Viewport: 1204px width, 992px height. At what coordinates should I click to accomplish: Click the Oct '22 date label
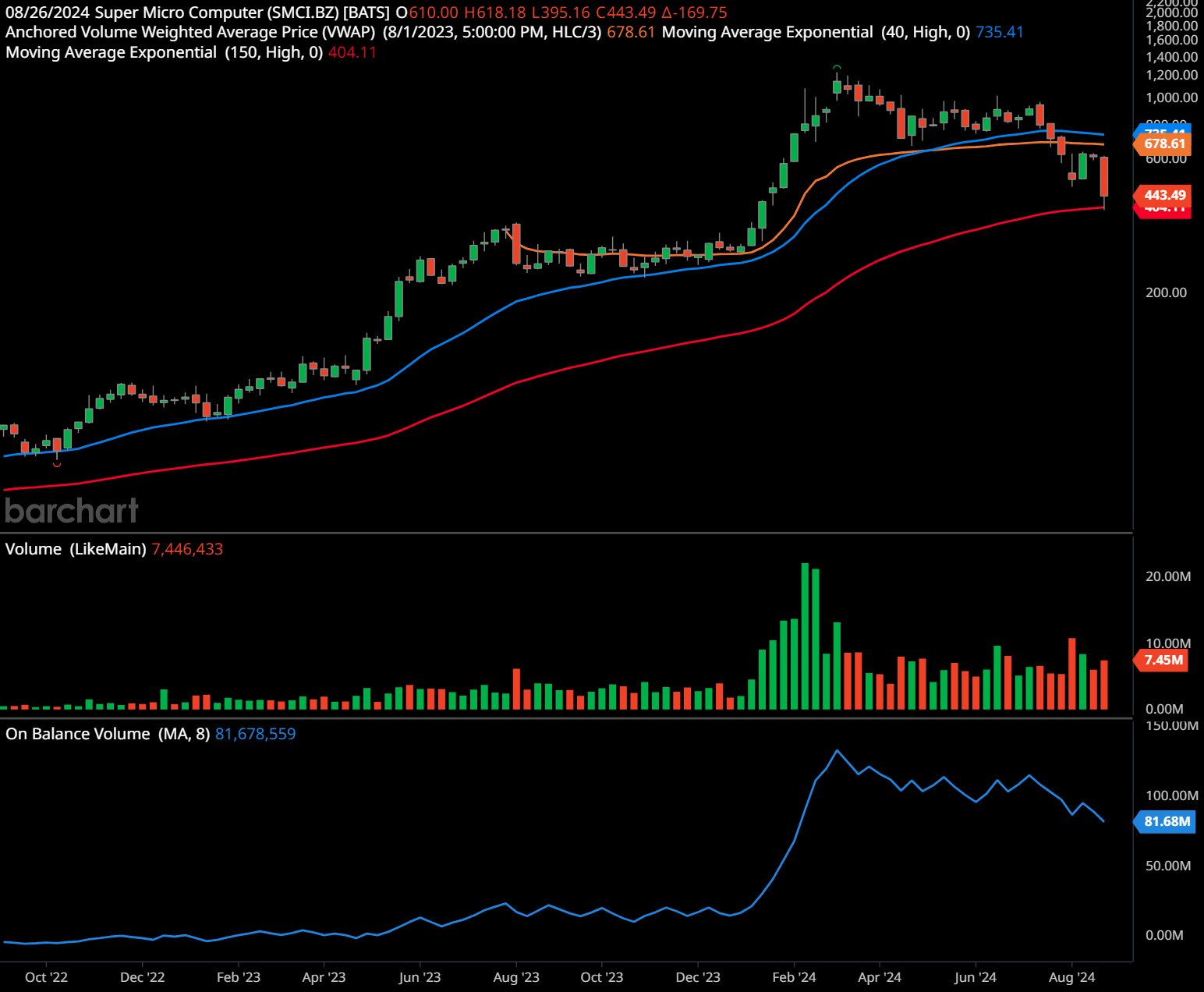coord(46,977)
